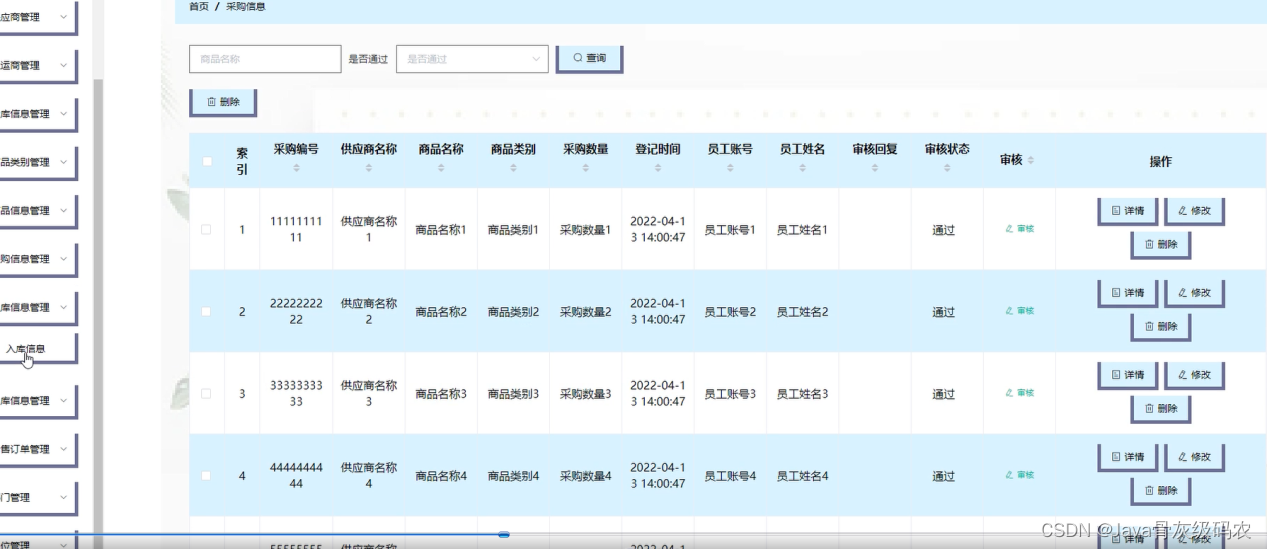1267x549 pixels.
Task: Click 修改 for row 4
Action: (1194, 456)
